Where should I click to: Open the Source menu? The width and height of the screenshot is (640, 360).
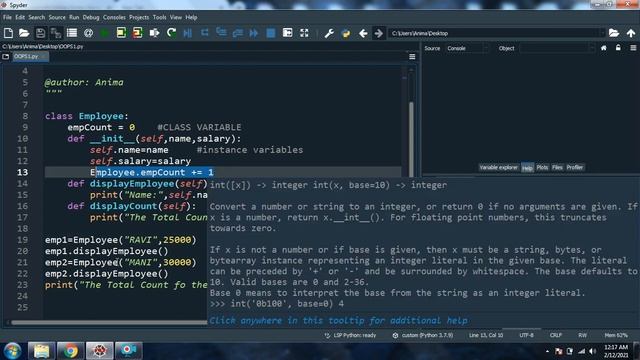[57, 17]
